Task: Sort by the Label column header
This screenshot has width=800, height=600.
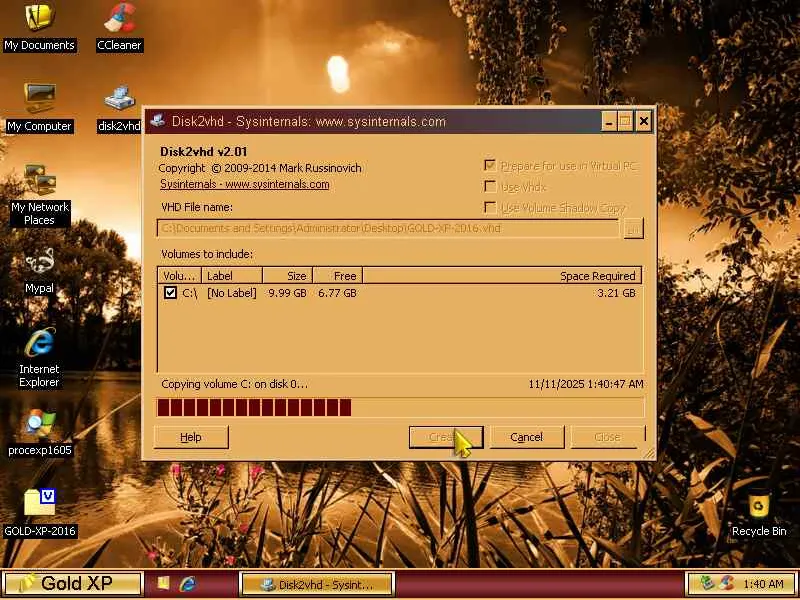Action: [232, 276]
